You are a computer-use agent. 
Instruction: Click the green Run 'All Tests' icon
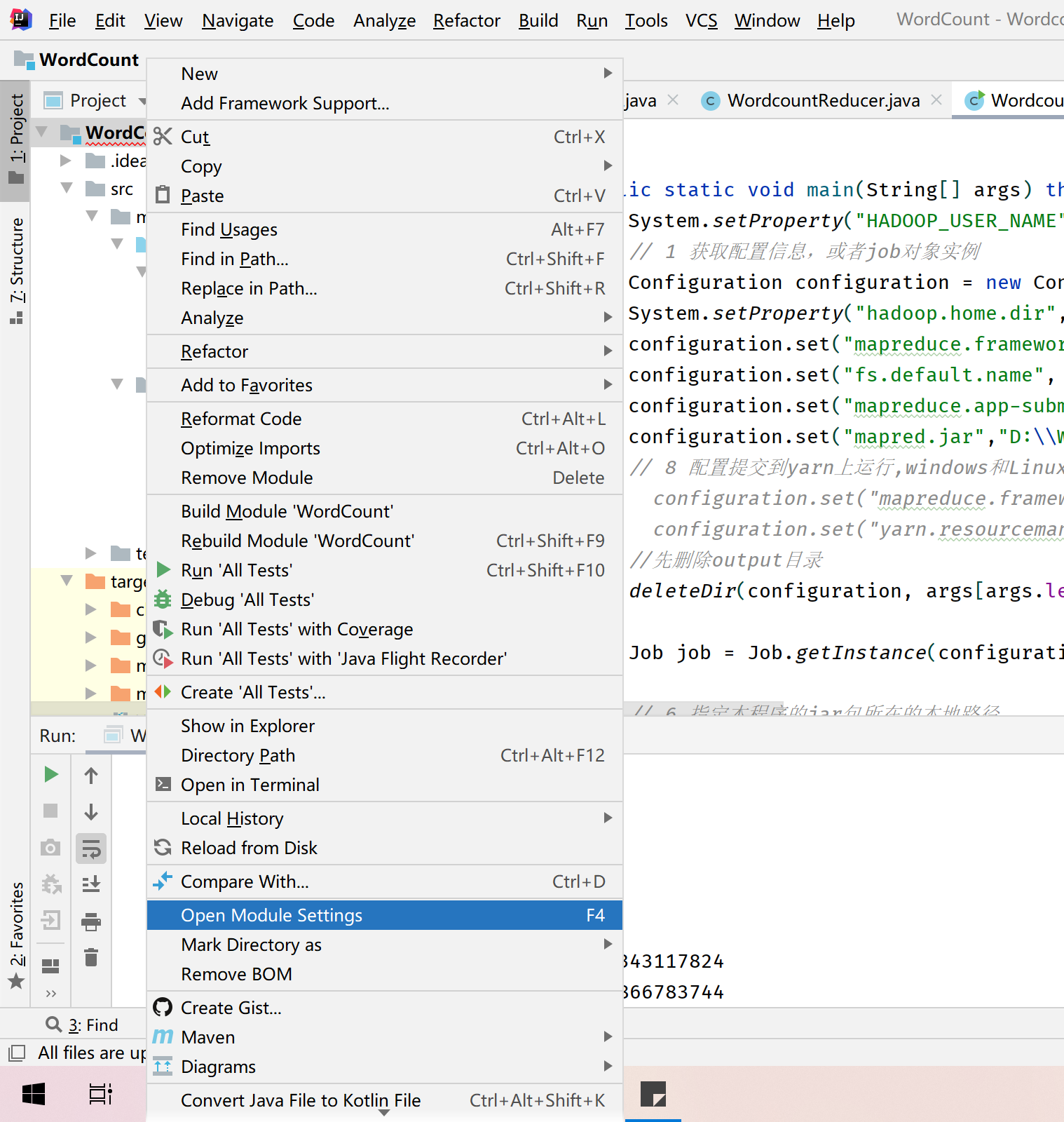[x=163, y=569]
